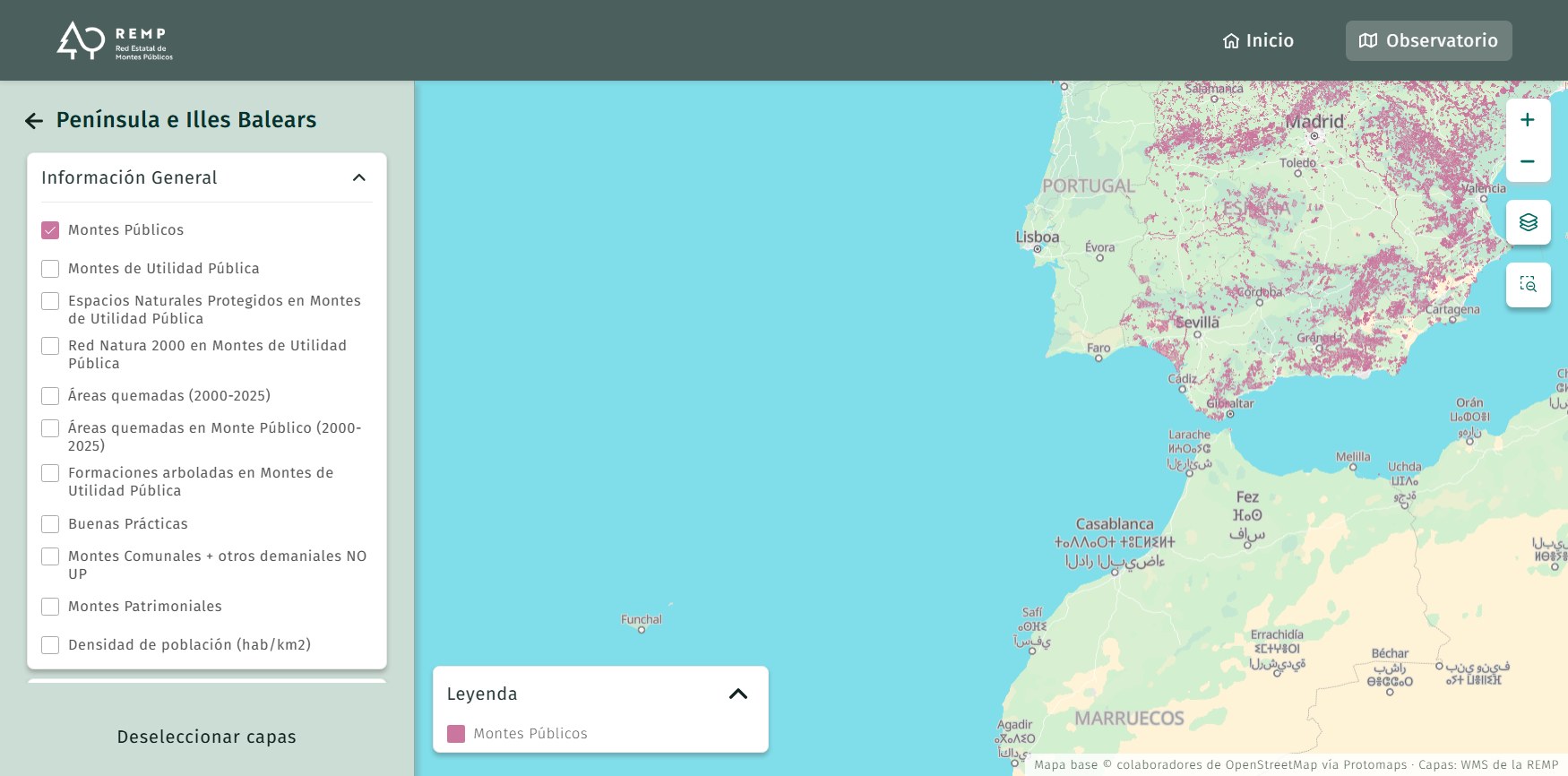Activate the area search tool

[x=1528, y=285]
